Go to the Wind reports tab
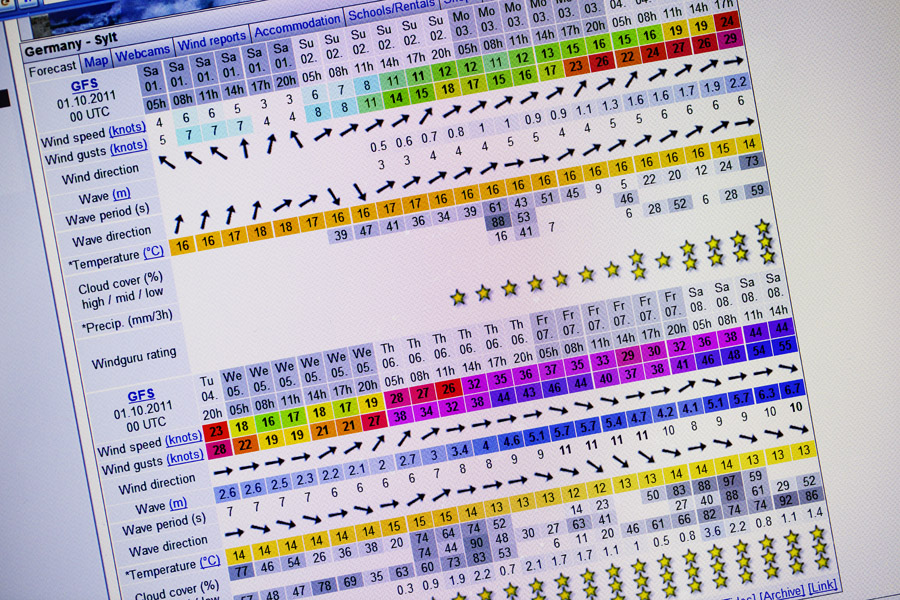Image resolution: width=900 pixels, height=600 pixels. (211, 41)
